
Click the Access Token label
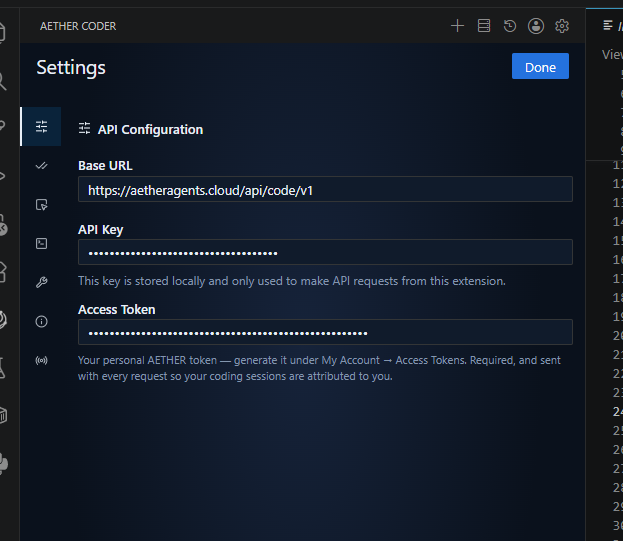(x=116, y=309)
